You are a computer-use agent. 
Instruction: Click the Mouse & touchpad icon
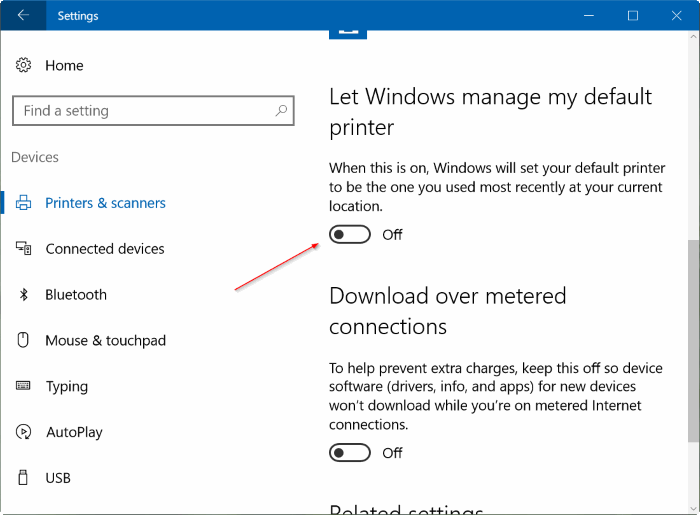click(23, 340)
